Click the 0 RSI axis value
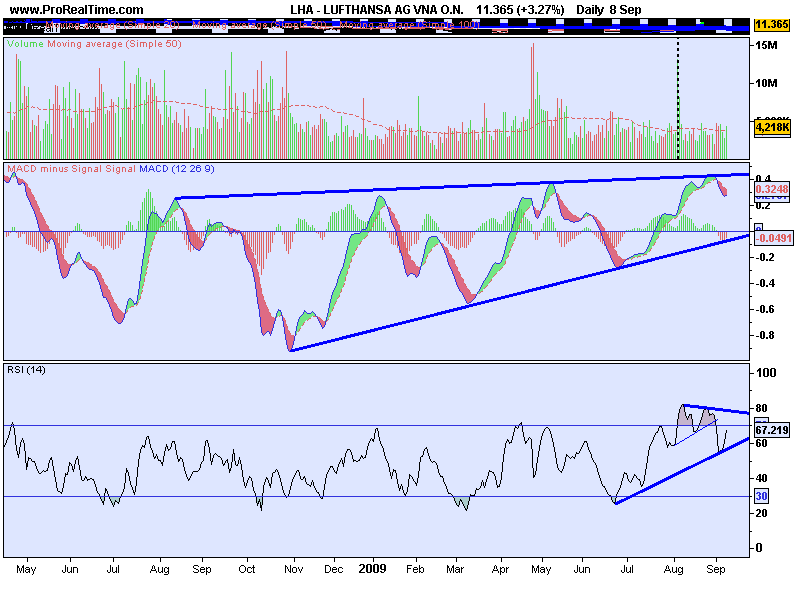This screenshot has width=800, height=600. [759, 548]
